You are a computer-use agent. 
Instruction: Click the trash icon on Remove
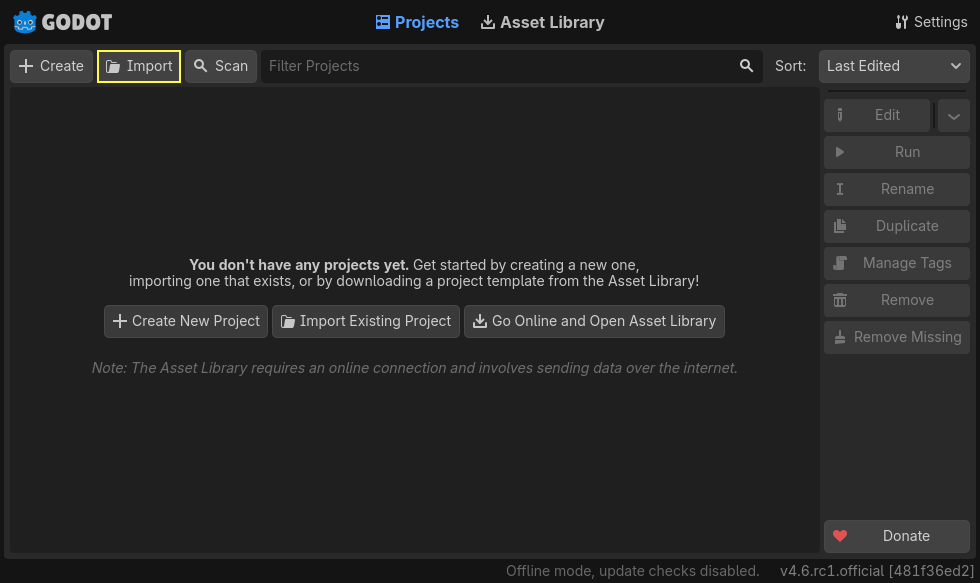point(840,300)
